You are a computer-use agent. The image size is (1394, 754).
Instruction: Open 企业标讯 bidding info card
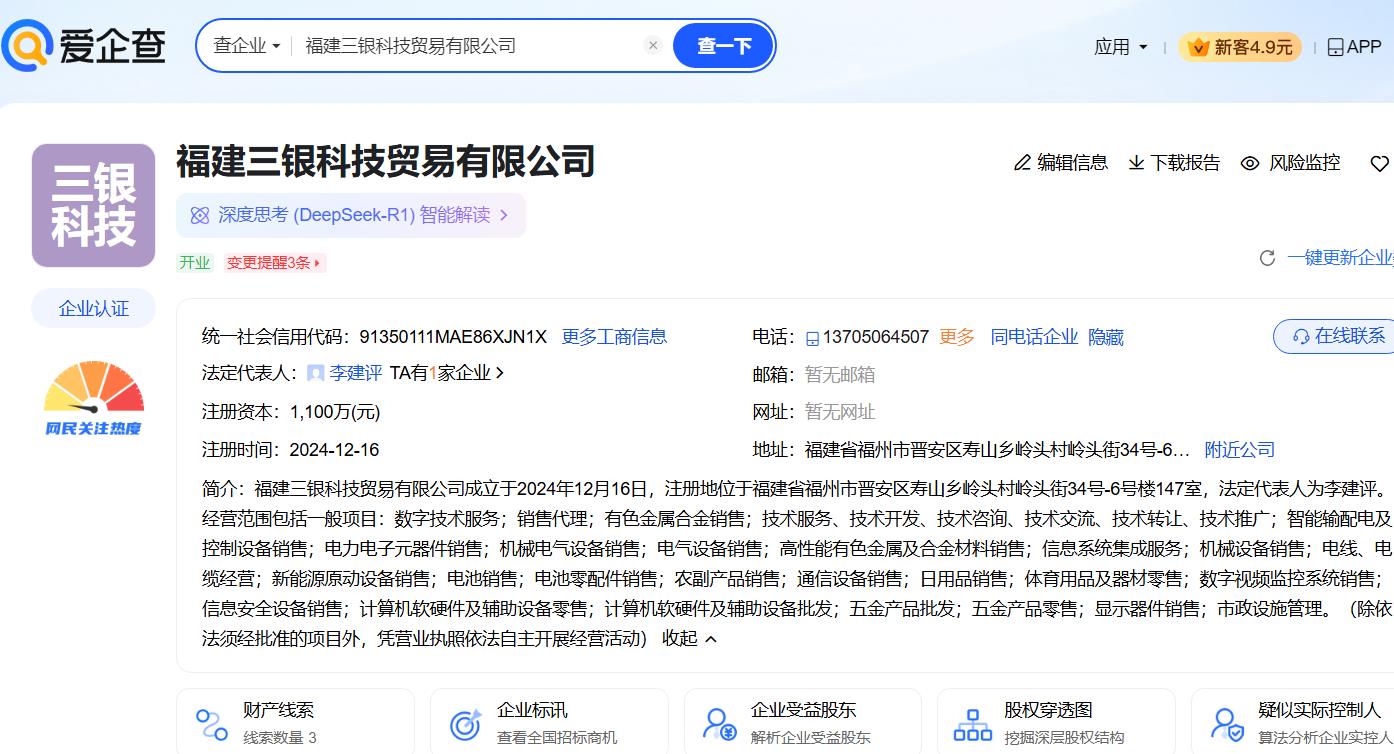548,722
